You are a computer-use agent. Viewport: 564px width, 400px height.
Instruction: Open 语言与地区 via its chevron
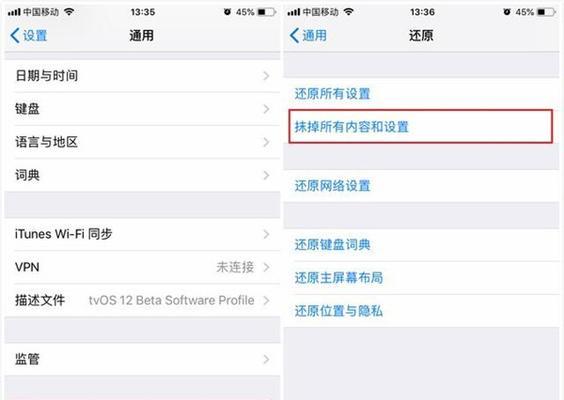266,142
